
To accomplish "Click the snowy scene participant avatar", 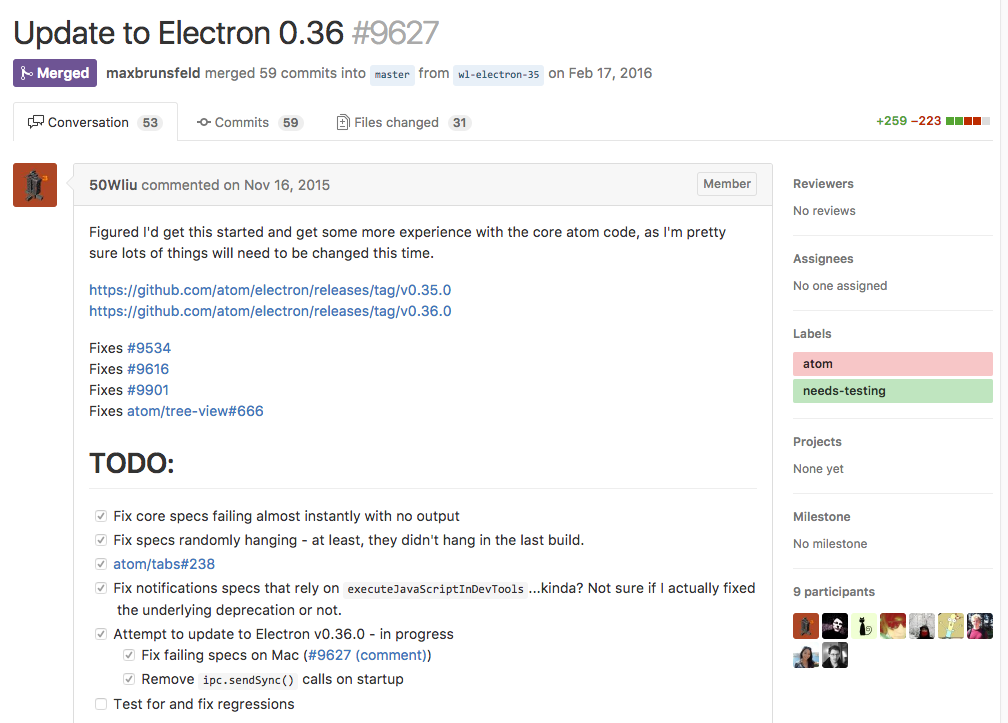I will tap(922, 626).
